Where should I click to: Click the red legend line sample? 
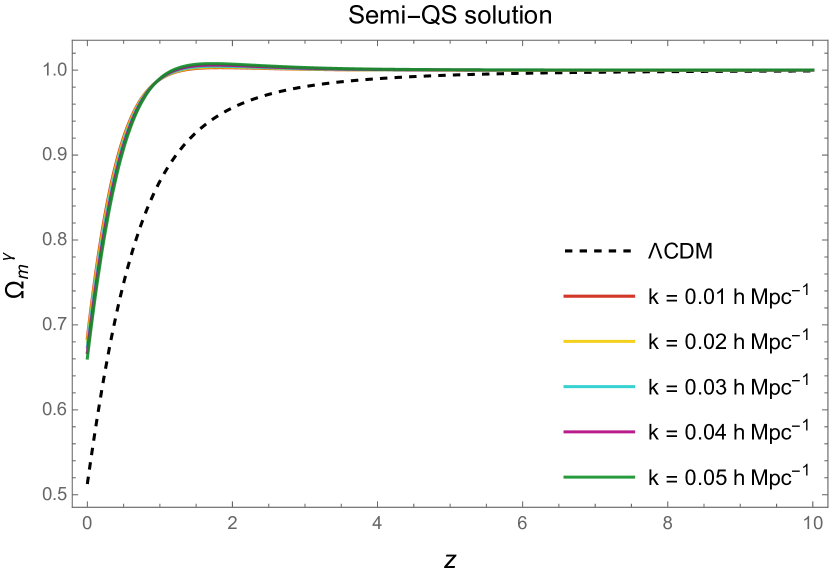[599, 297]
